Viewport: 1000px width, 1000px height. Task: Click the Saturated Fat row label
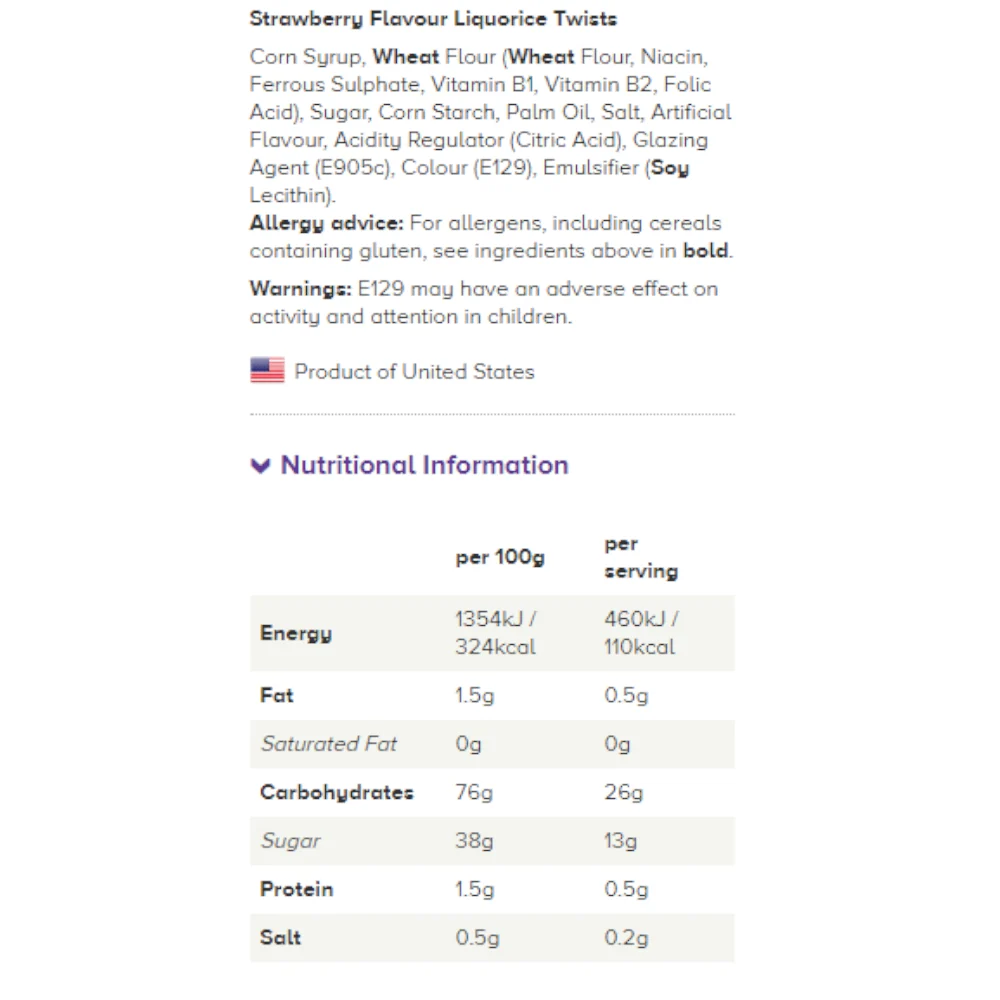[328, 744]
